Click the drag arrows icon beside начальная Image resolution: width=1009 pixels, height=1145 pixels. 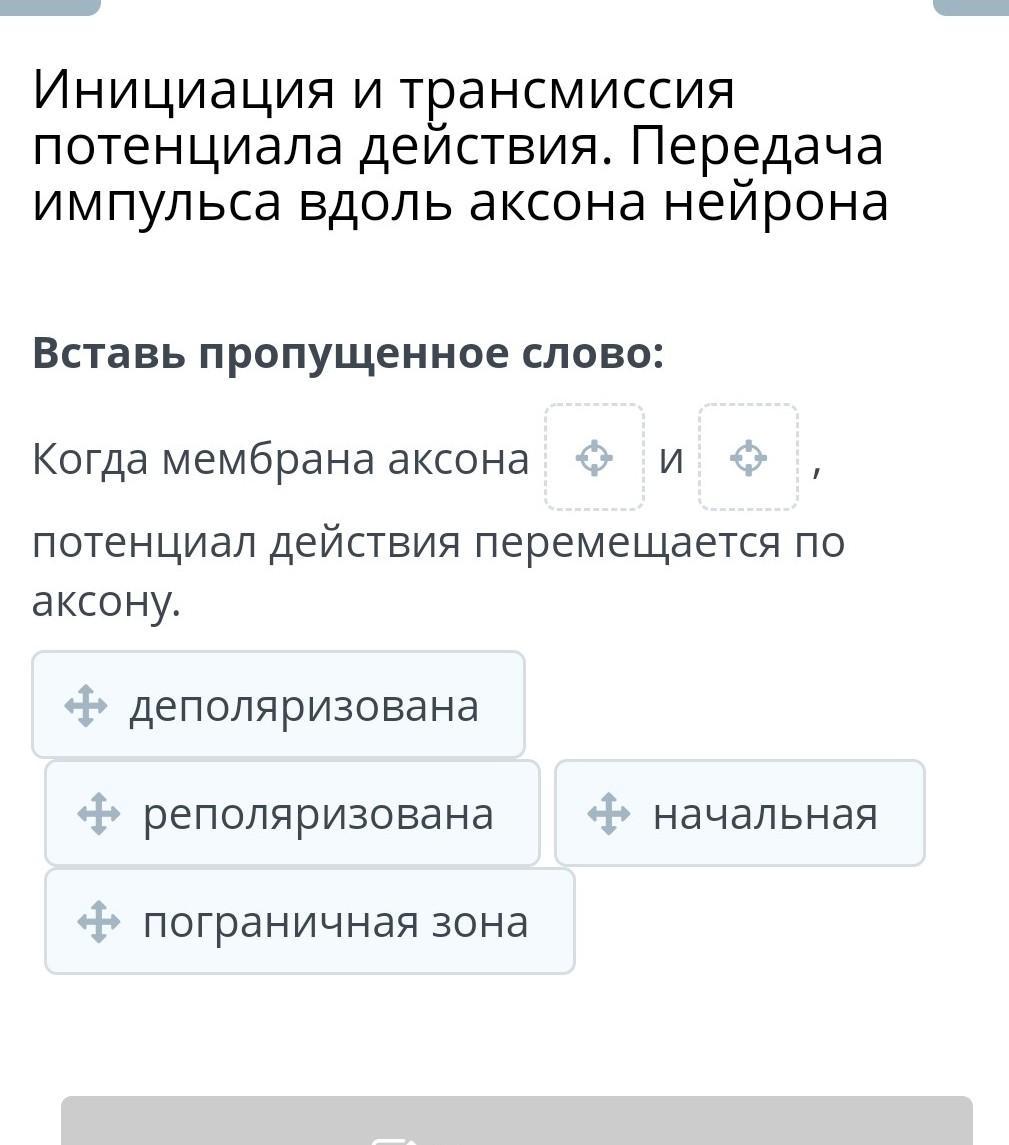click(609, 814)
